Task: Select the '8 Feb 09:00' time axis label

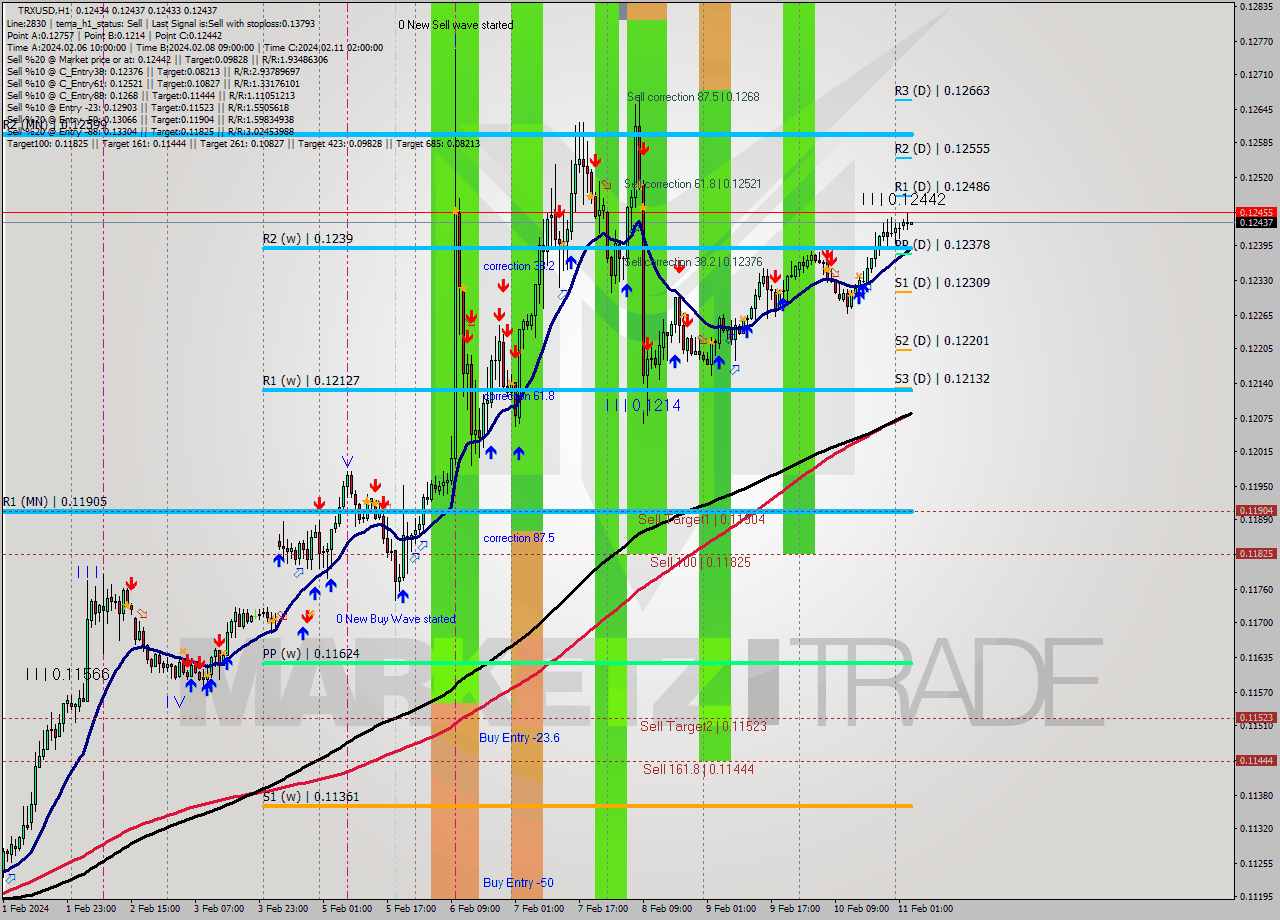Action: [667, 909]
